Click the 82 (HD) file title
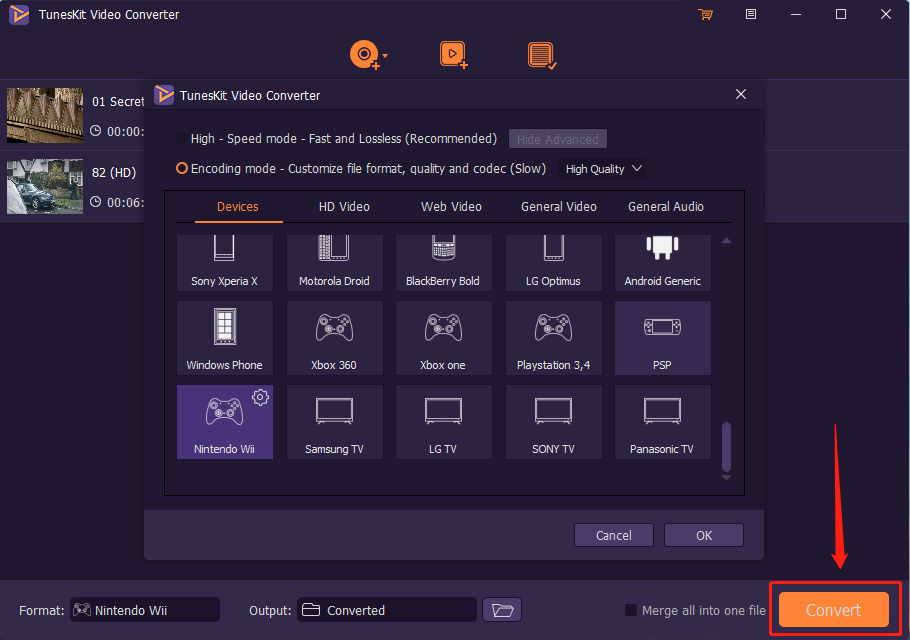 pos(114,172)
